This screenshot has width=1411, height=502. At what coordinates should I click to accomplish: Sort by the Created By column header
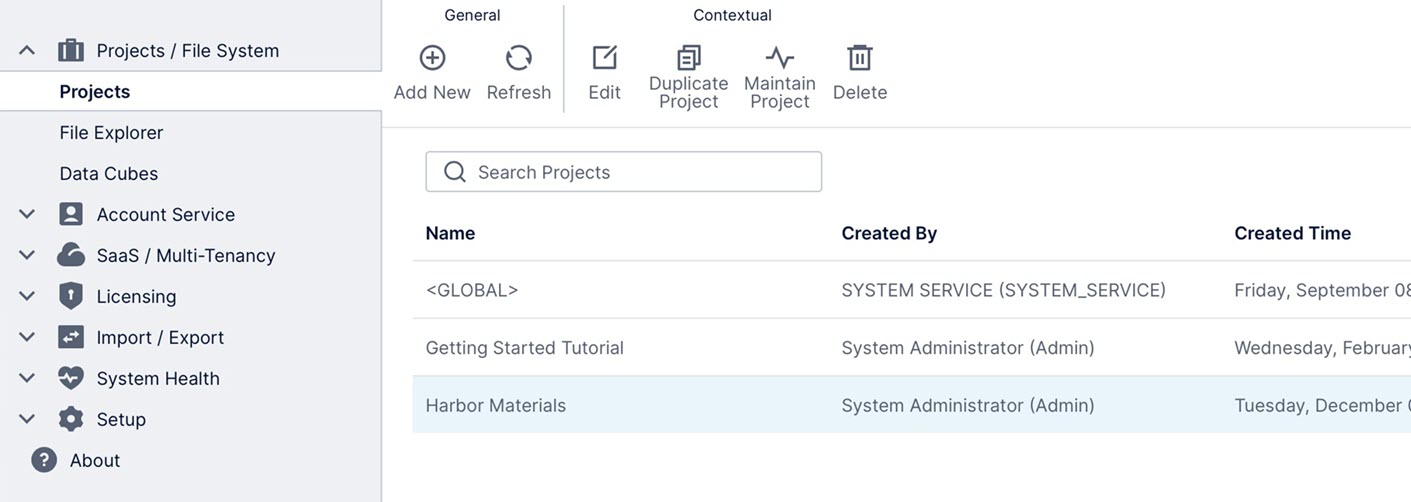[x=889, y=233]
